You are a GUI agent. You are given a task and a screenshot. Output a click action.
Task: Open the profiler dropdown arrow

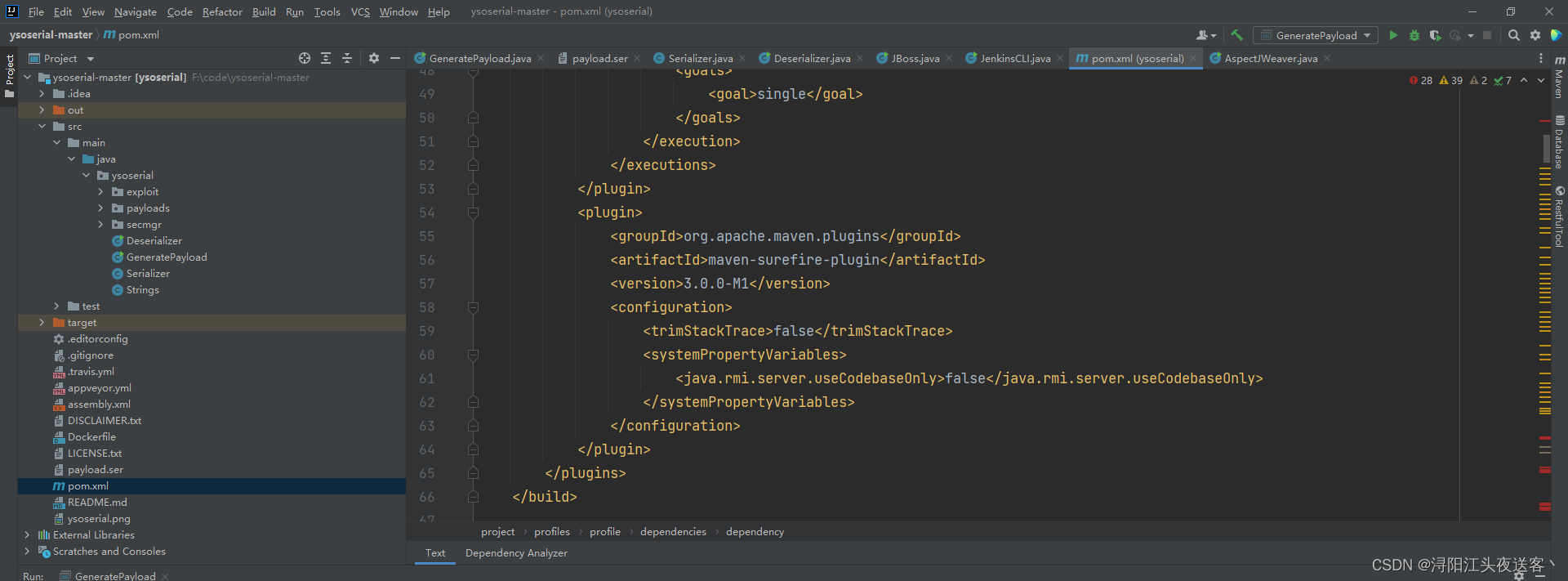(1470, 35)
